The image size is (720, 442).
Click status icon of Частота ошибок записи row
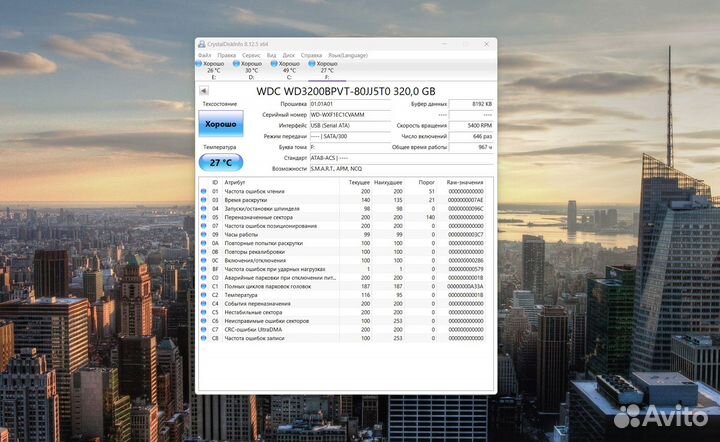point(203,338)
